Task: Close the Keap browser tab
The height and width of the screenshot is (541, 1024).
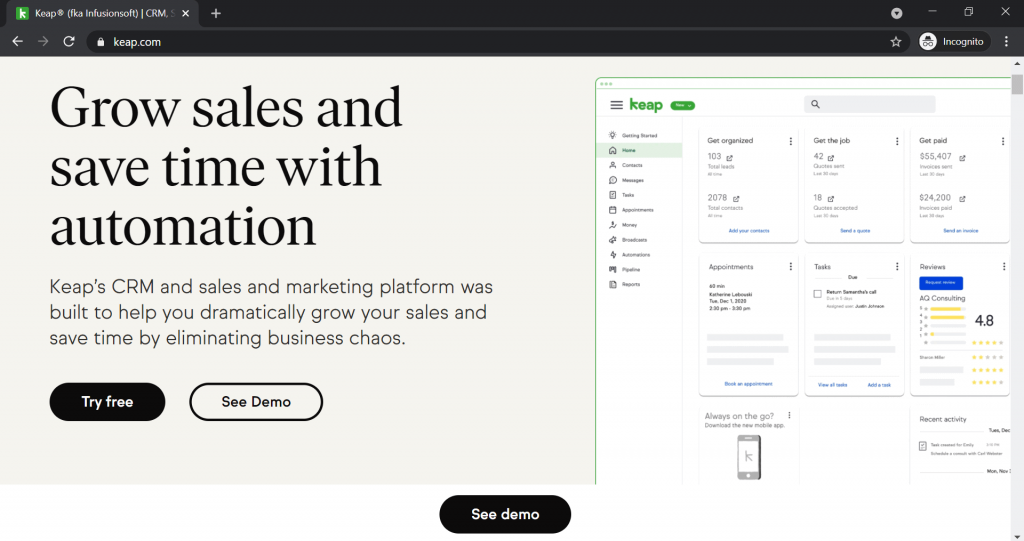Action: point(185,13)
